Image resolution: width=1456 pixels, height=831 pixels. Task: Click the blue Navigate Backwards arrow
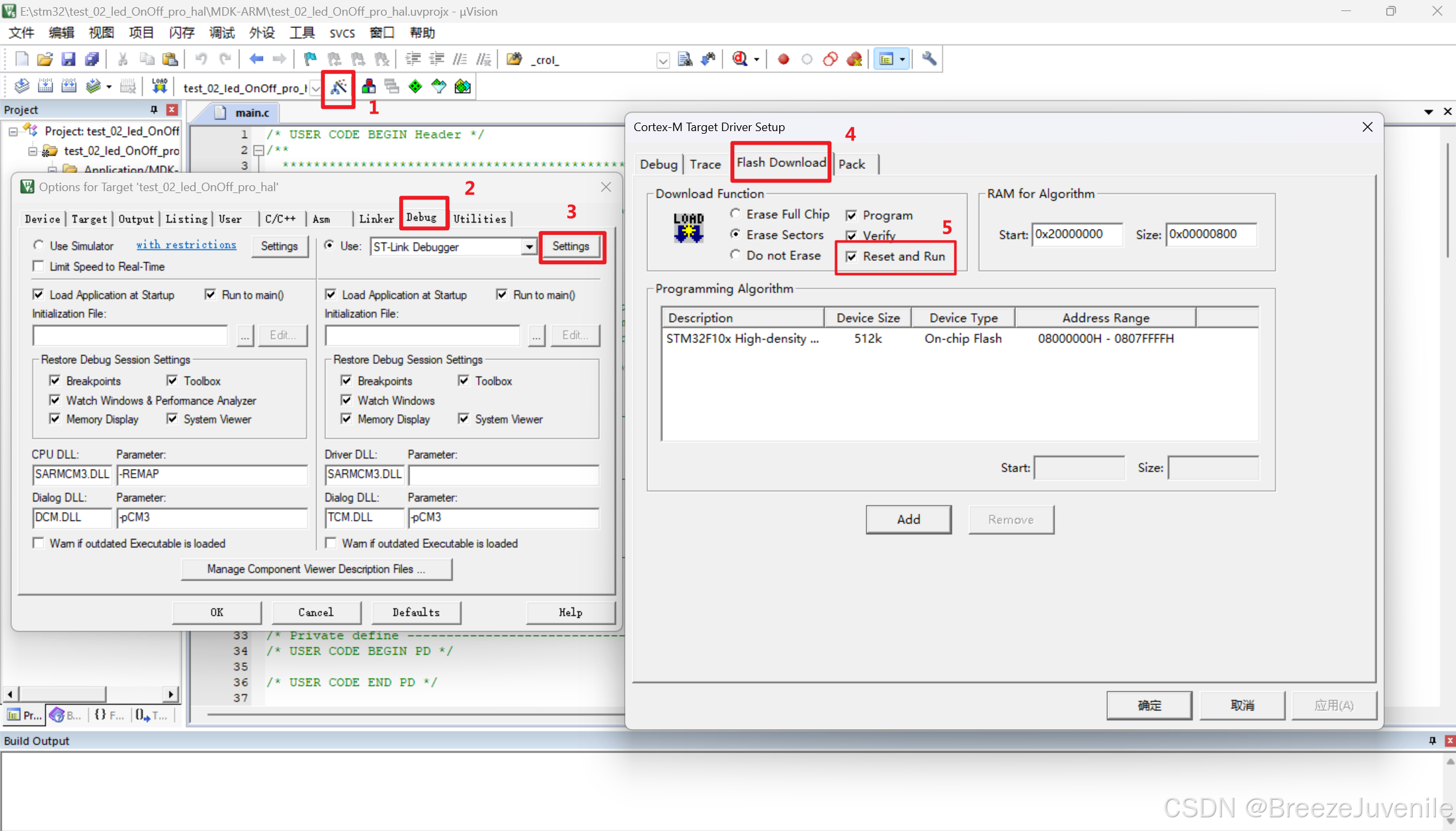[256, 59]
